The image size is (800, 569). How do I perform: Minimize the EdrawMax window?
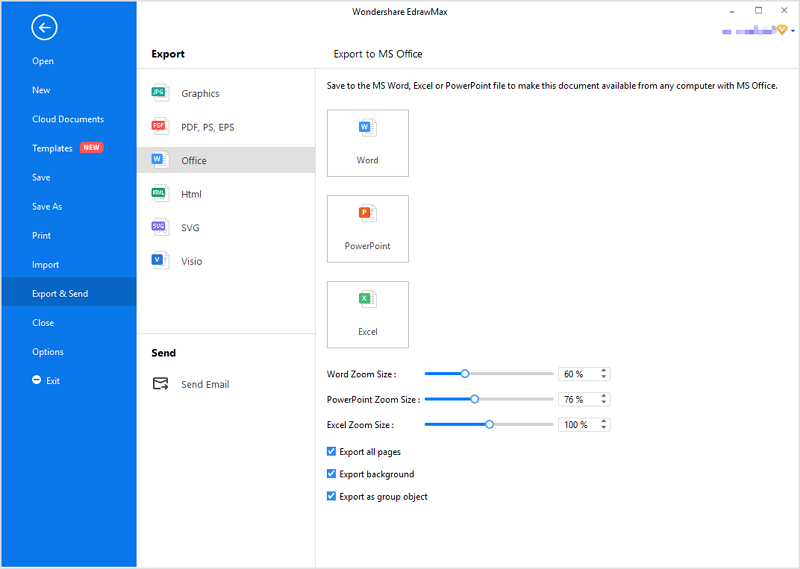click(732, 11)
